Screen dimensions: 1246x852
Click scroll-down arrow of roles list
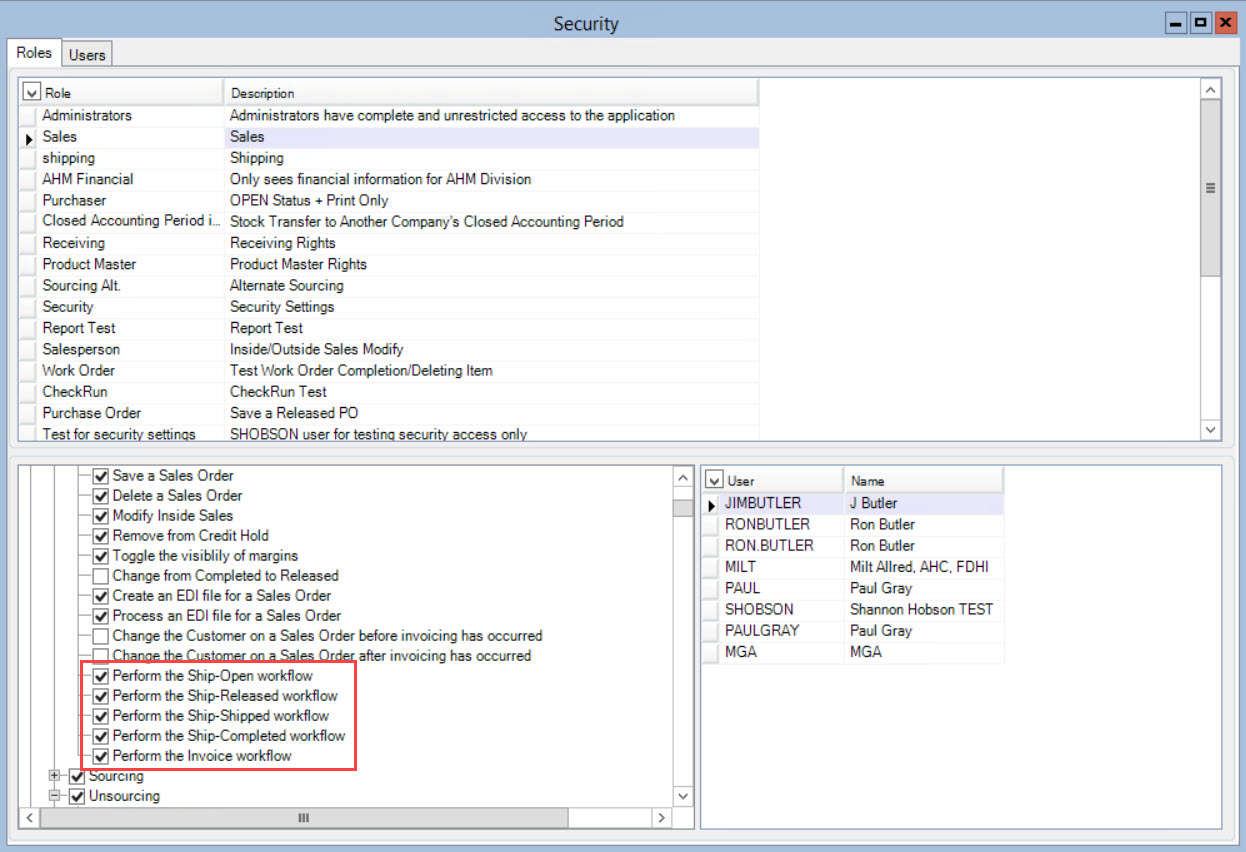click(1211, 430)
